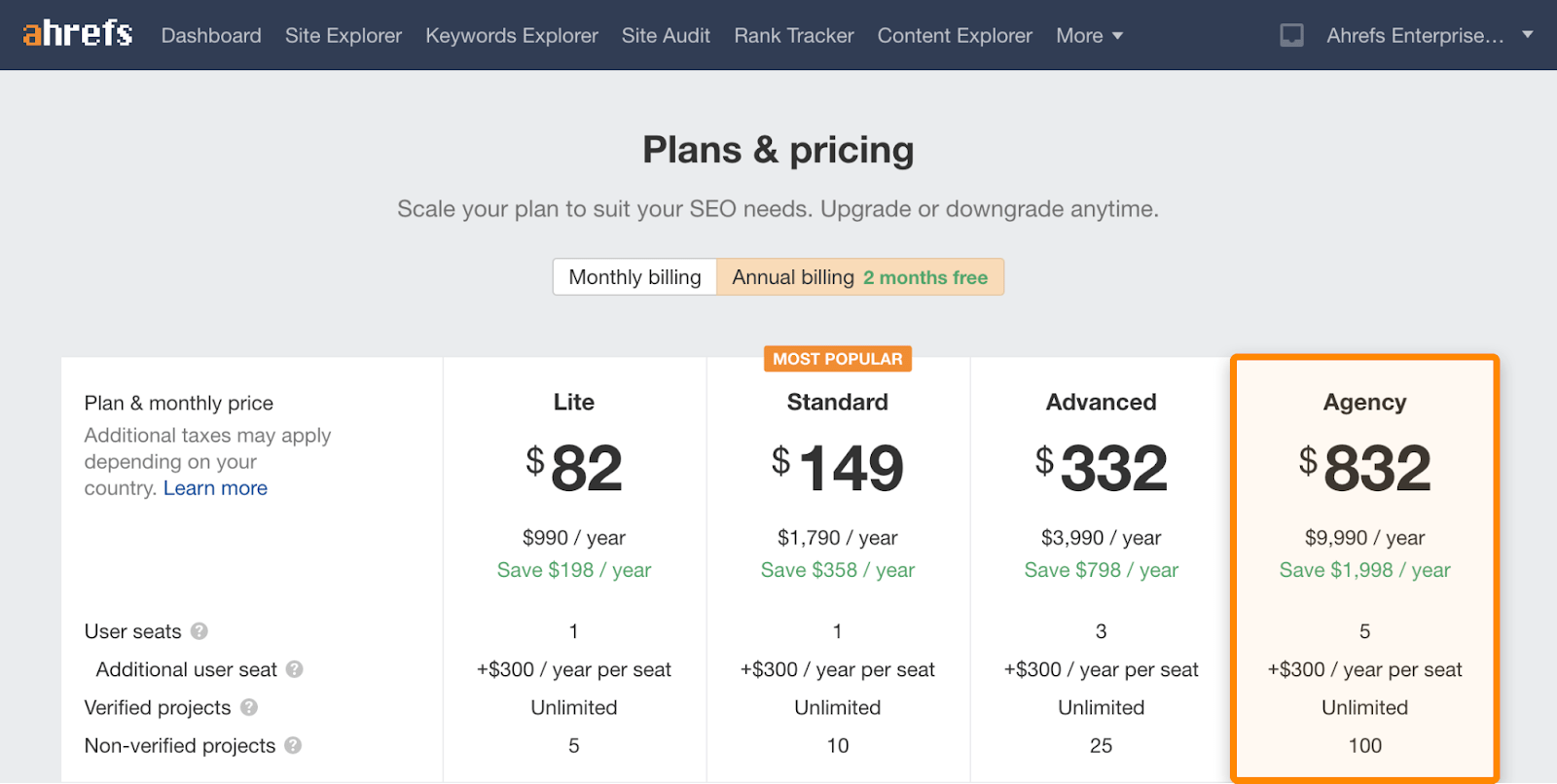Image resolution: width=1557 pixels, height=784 pixels.
Task: Switch to Monthly billing
Action: (634, 277)
